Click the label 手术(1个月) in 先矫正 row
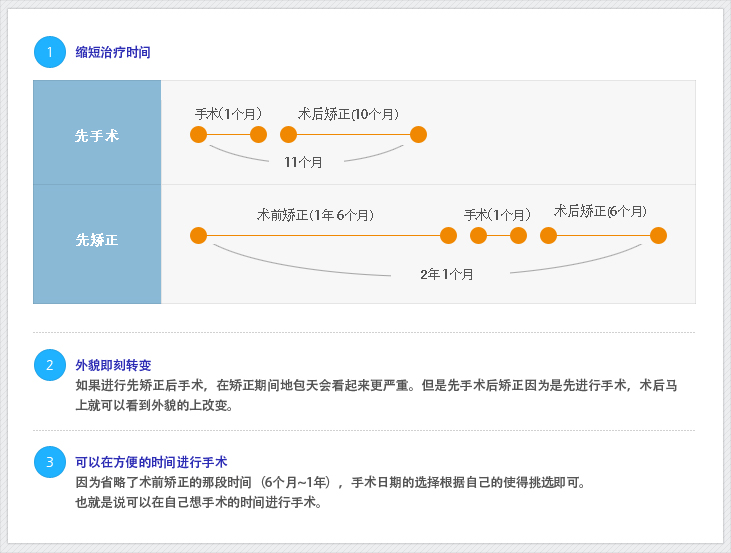 coord(497,215)
